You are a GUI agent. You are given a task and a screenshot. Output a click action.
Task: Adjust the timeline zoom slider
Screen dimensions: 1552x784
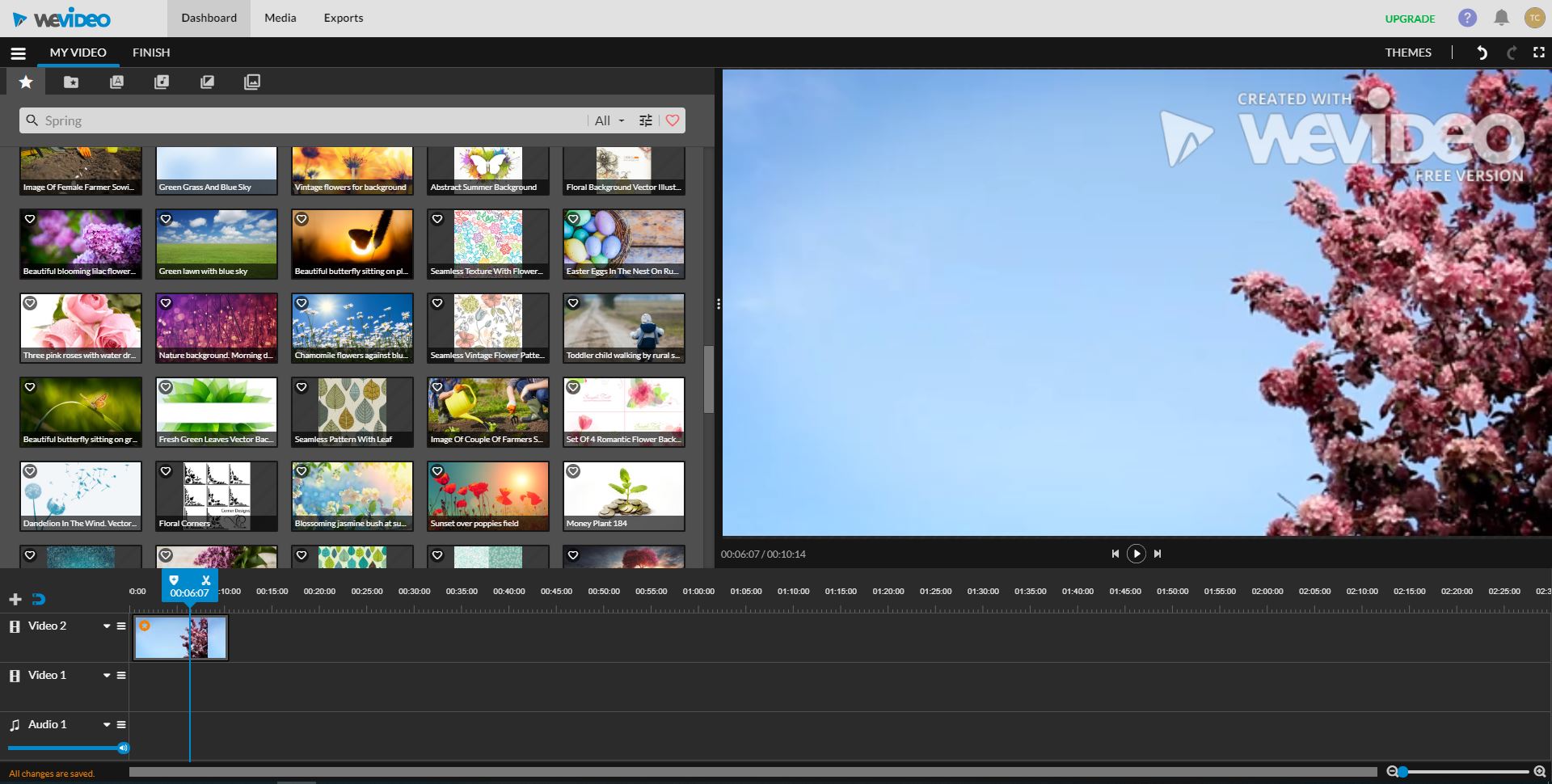click(x=1465, y=772)
